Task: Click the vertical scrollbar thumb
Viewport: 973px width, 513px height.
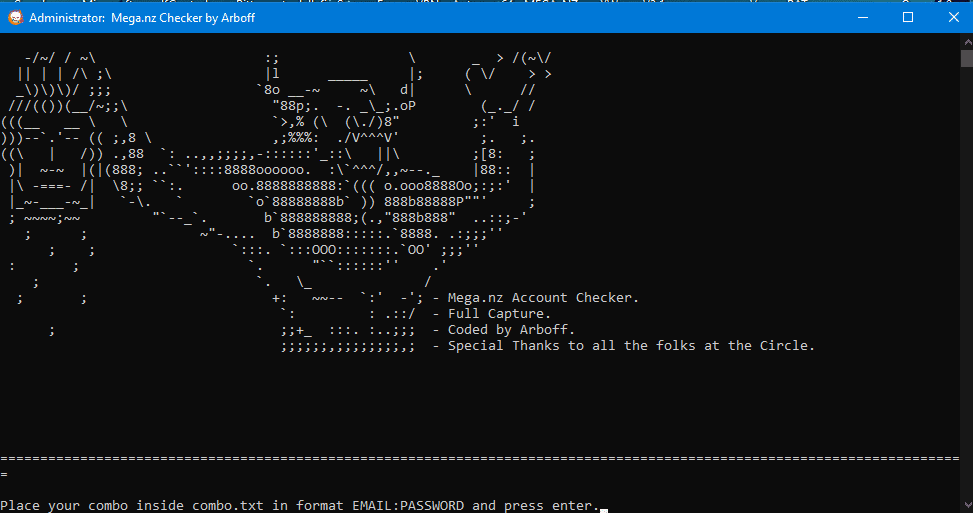Action: [x=967, y=58]
